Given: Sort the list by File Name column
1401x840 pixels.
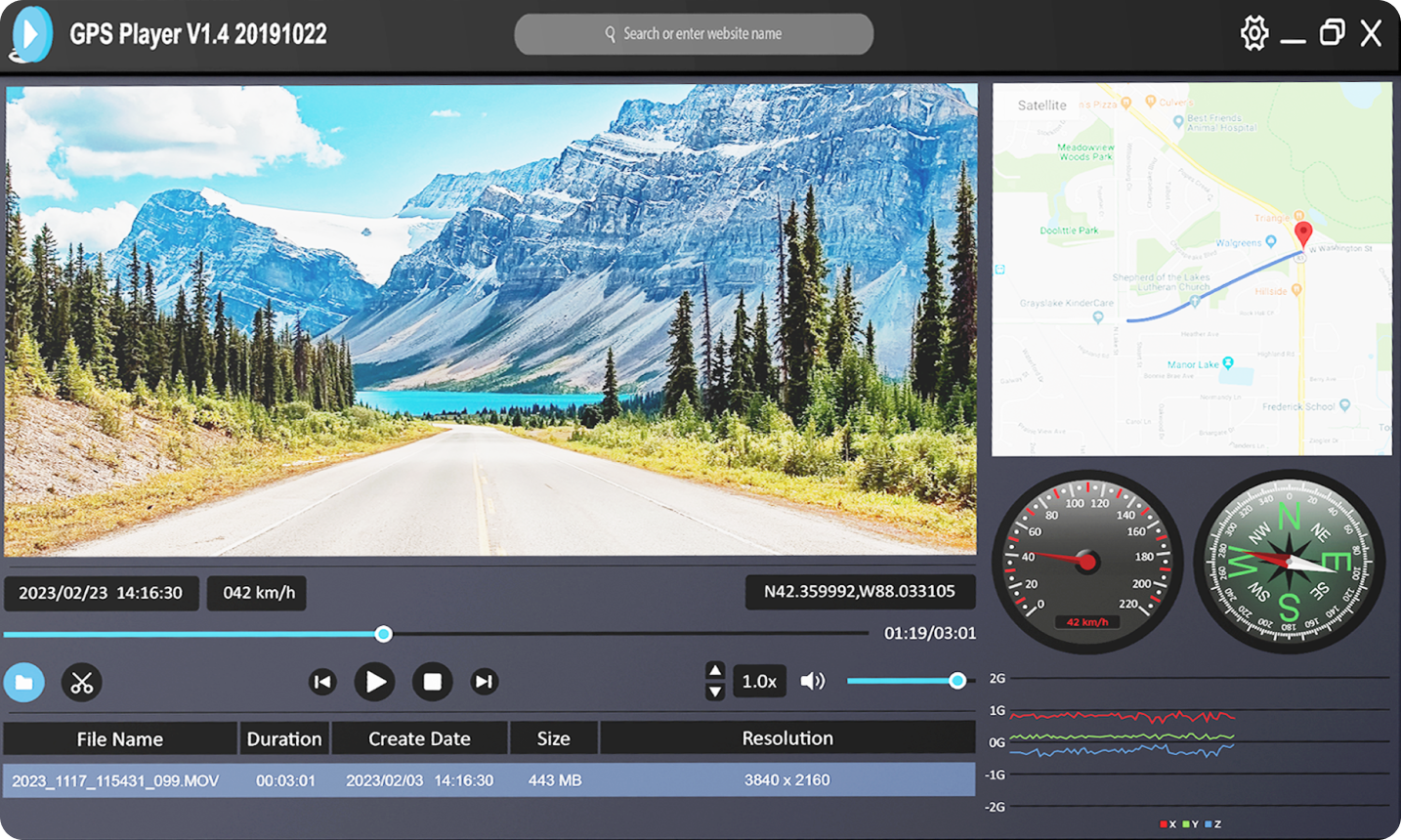Looking at the screenshot, I should point(120,738).
